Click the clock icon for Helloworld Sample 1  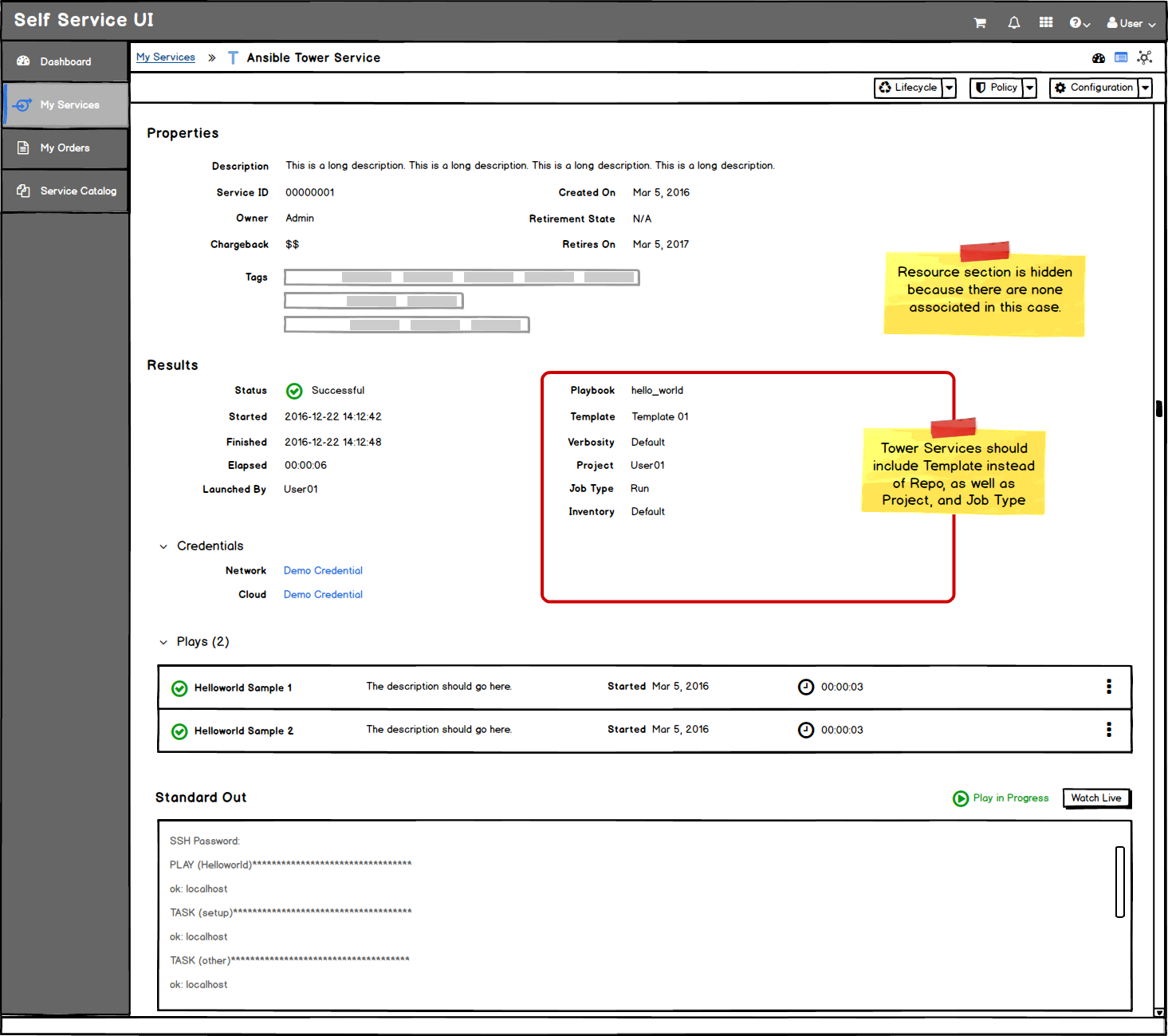click(806, 687)
